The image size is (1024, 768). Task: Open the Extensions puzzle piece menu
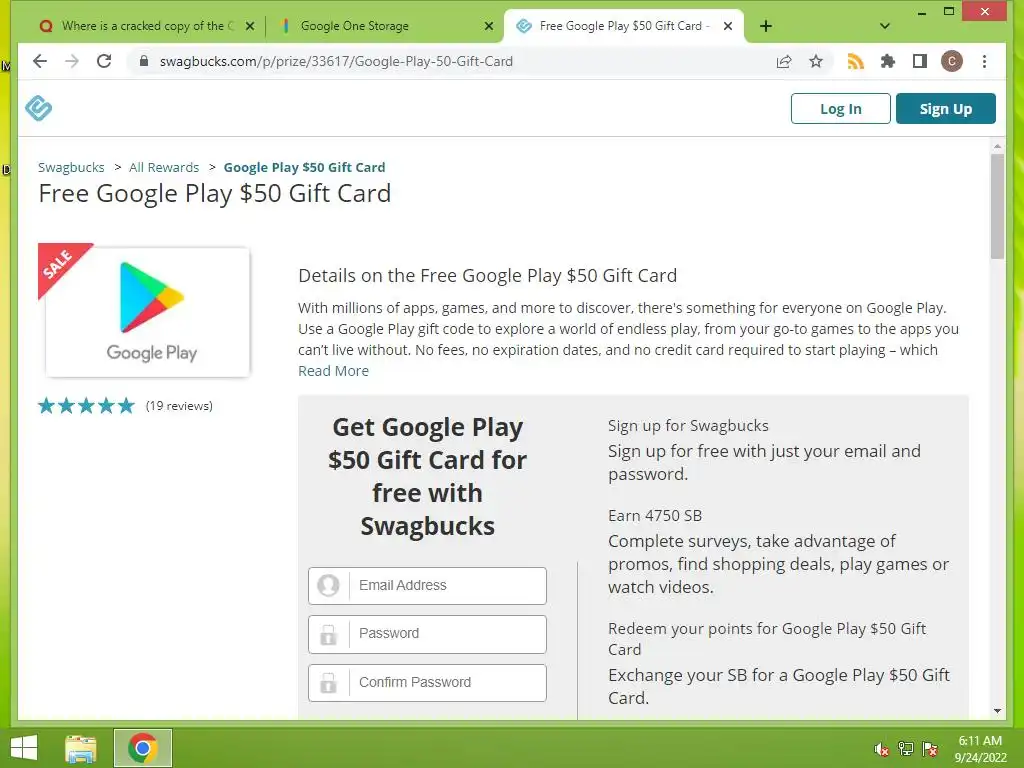click(888, 61)
